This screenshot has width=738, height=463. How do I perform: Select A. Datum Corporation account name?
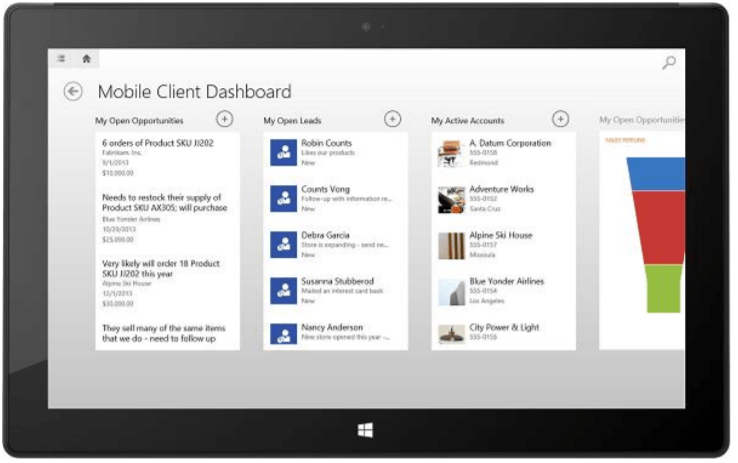[x=510, y=143]
